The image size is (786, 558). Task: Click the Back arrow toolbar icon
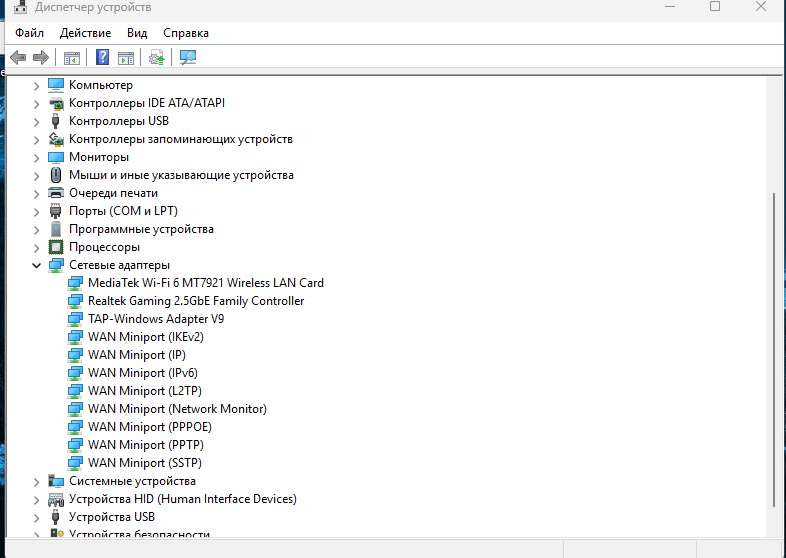[x=18, y=57]
